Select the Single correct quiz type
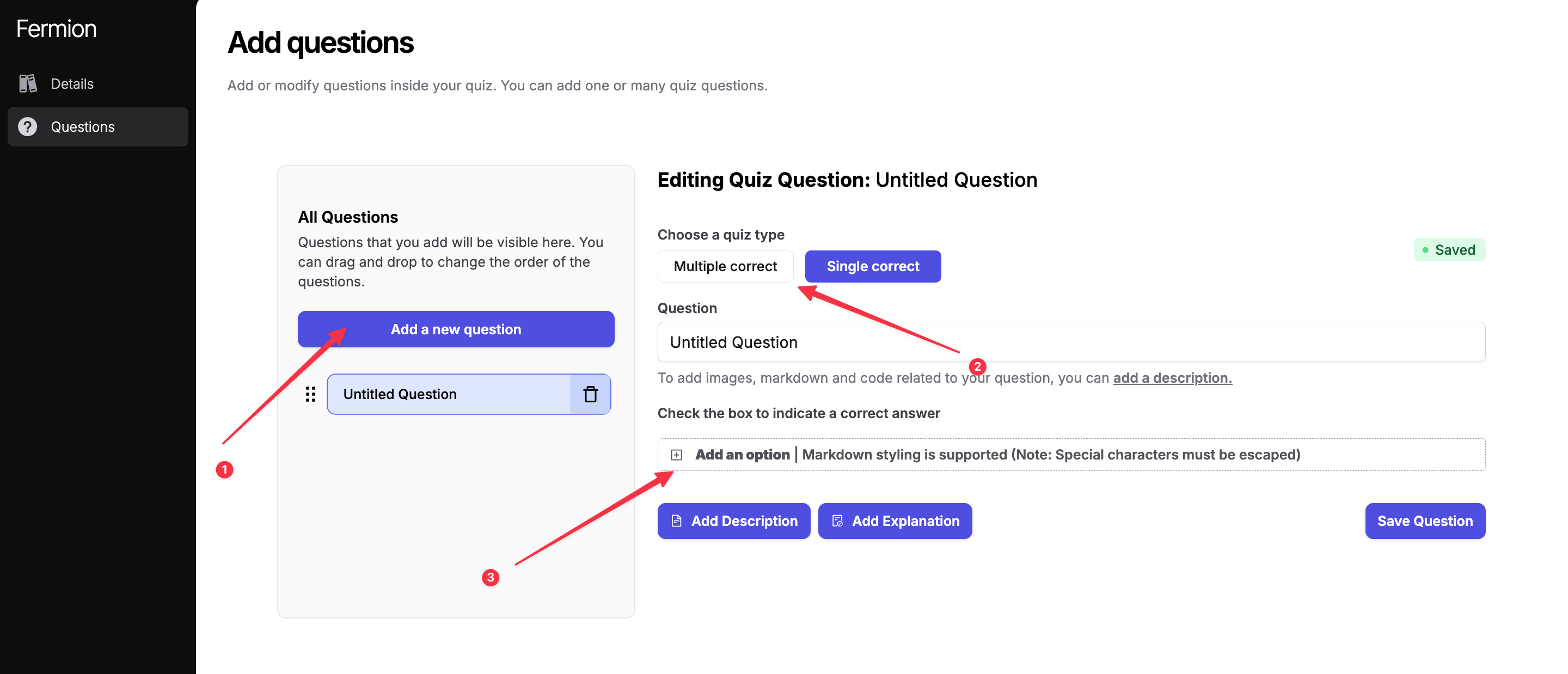Screen dimensions: 1568x674 (x=872, y=266)
